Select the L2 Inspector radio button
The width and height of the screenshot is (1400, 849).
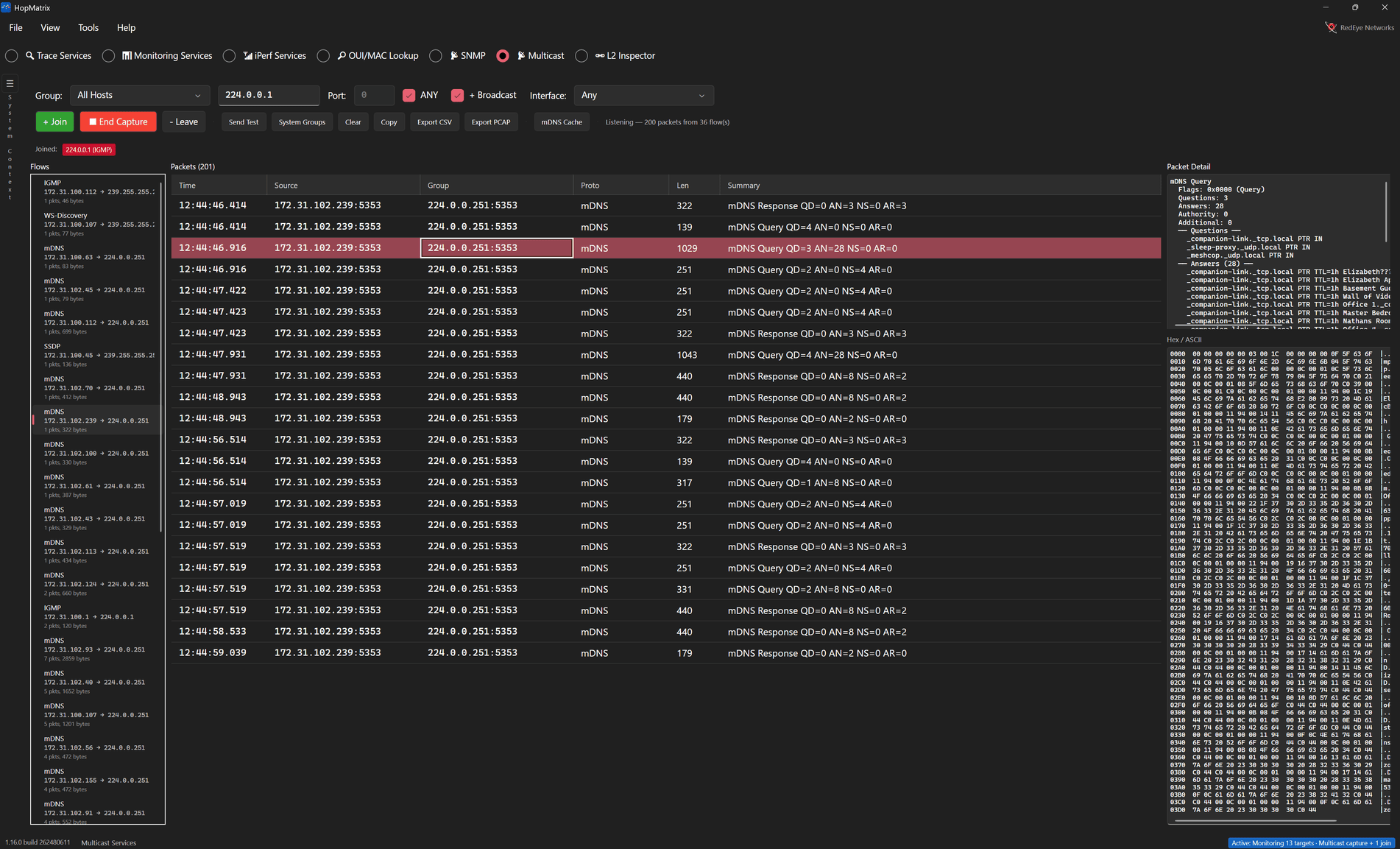click(581, 56)
